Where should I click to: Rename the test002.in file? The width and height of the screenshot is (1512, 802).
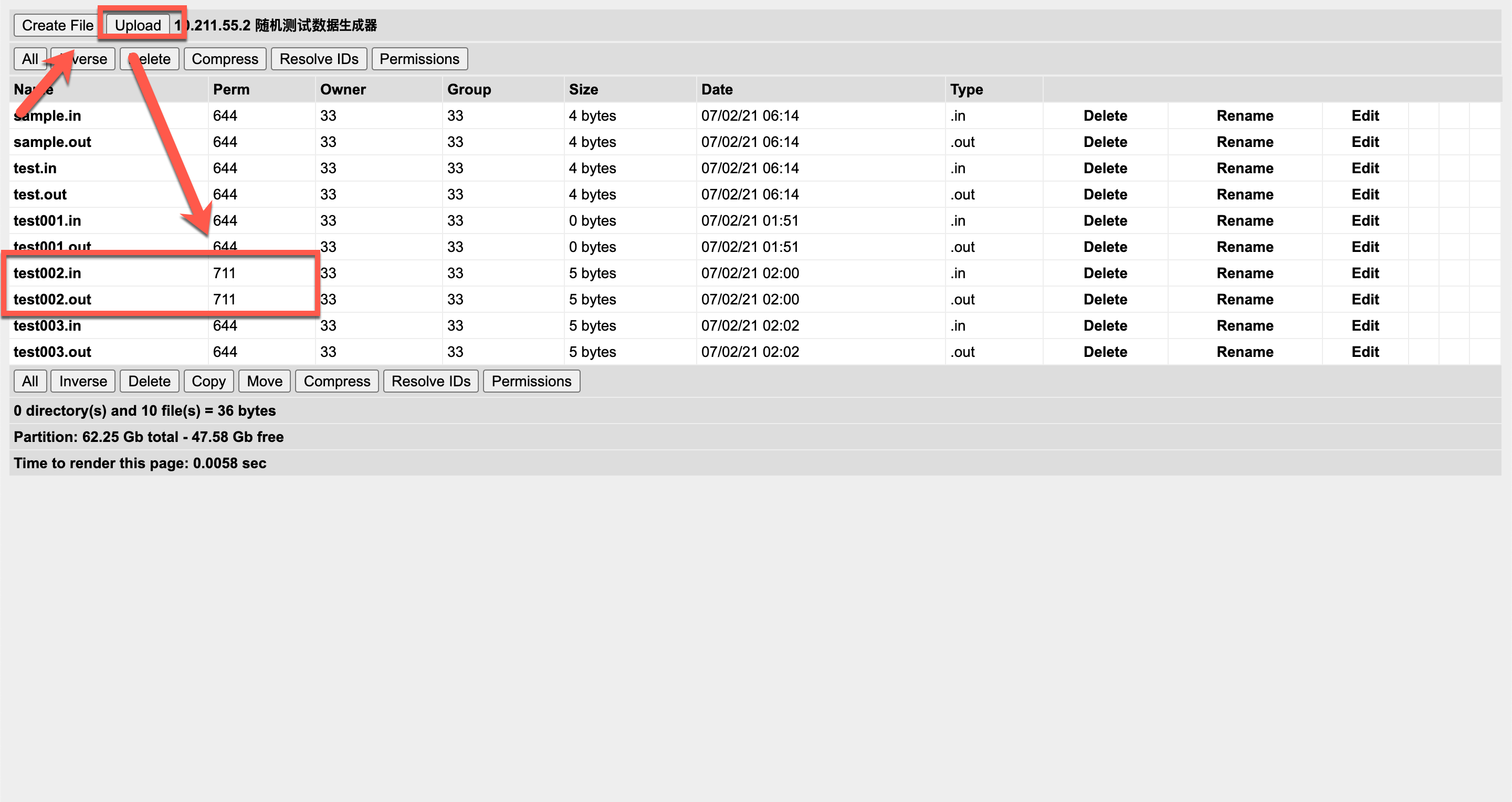pos(1244,273)
